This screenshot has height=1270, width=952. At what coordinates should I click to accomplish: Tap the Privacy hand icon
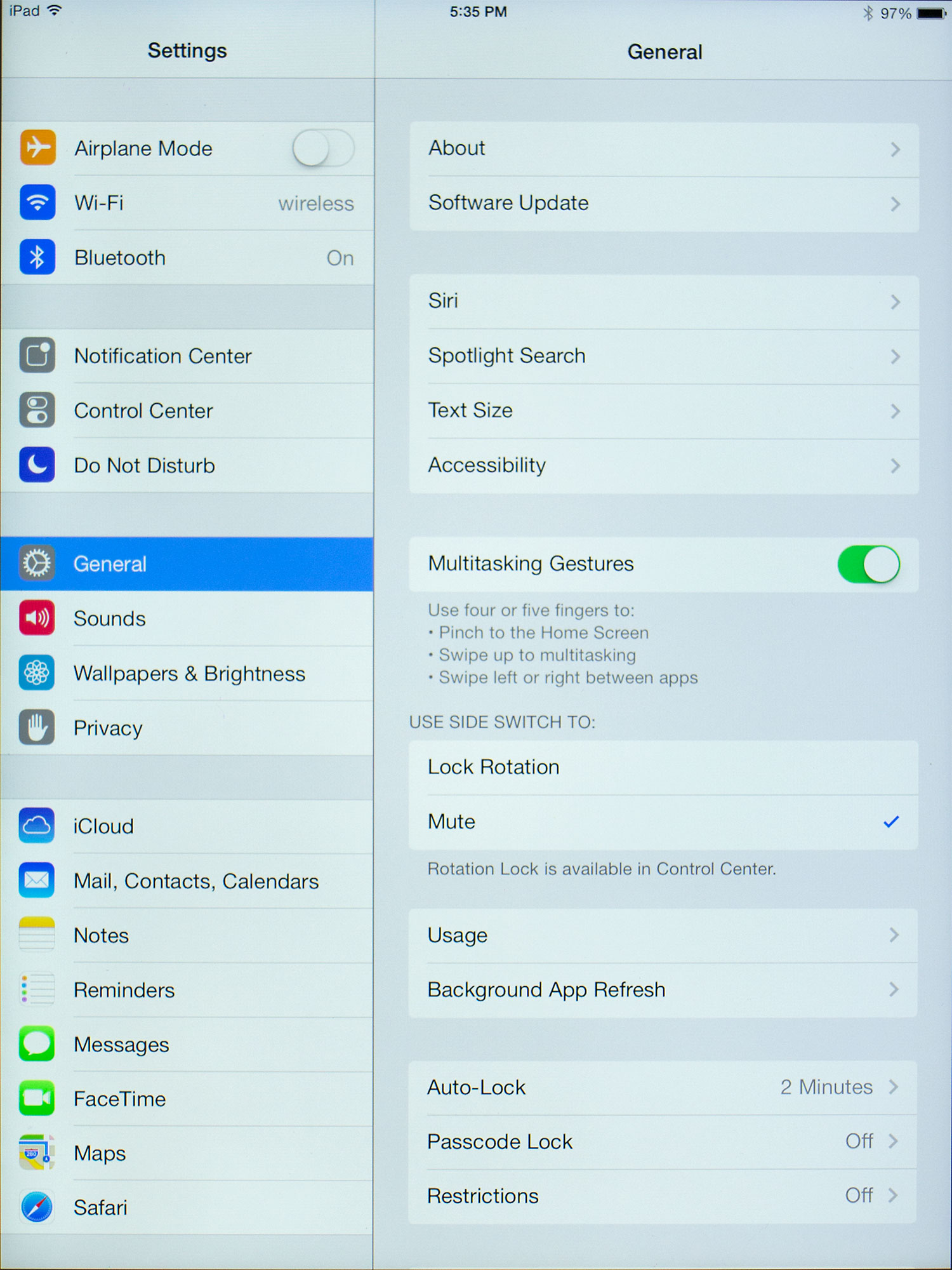37,727
